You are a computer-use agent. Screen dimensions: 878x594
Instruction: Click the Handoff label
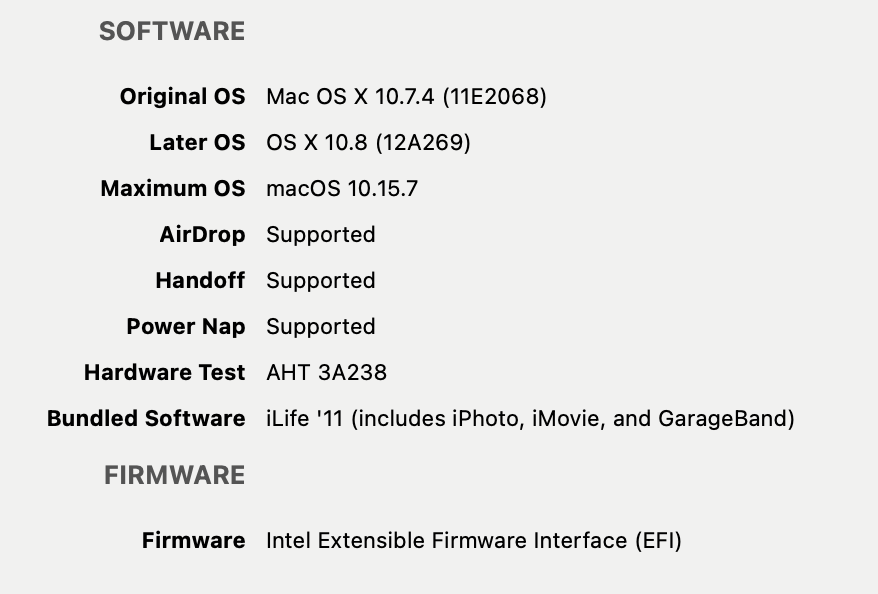point(200,281)
